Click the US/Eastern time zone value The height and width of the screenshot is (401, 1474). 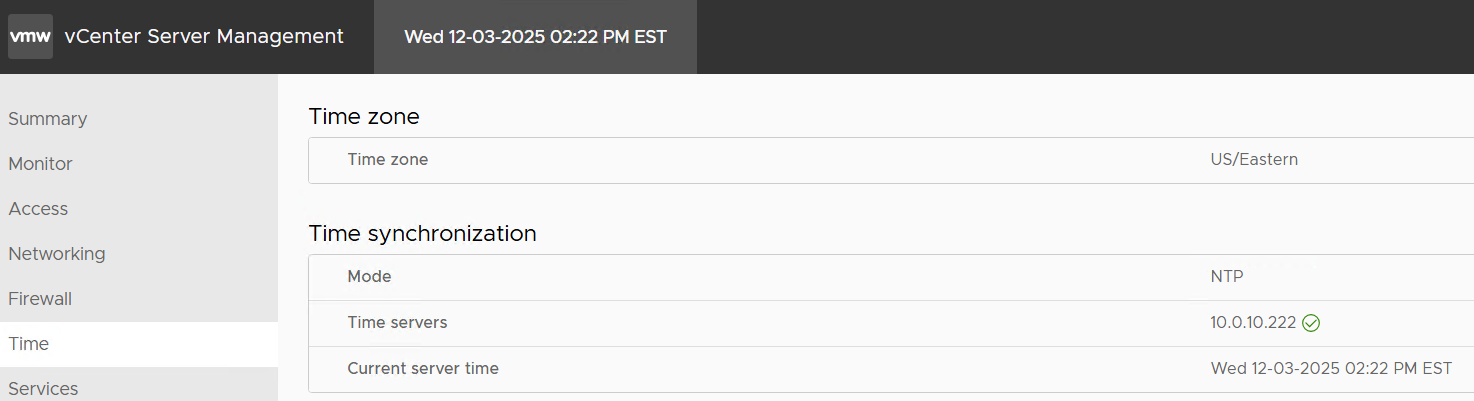click(1254, 160)
